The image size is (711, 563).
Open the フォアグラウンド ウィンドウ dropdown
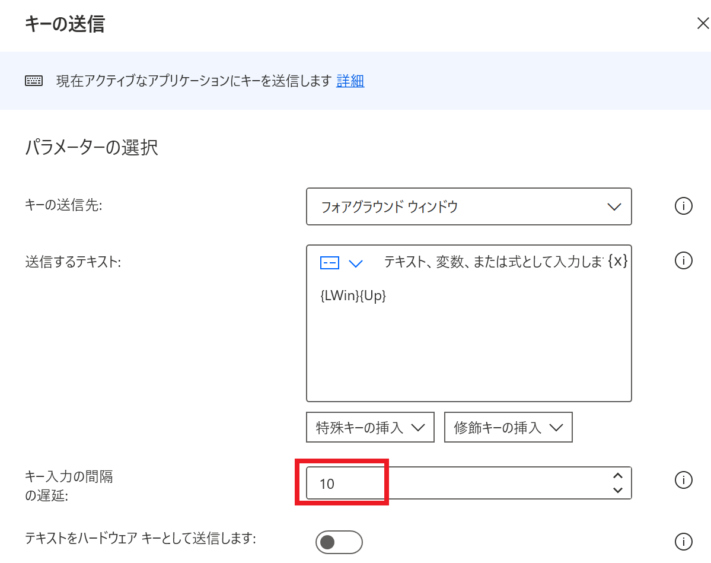pyautogui.click(x=469, y=207)
